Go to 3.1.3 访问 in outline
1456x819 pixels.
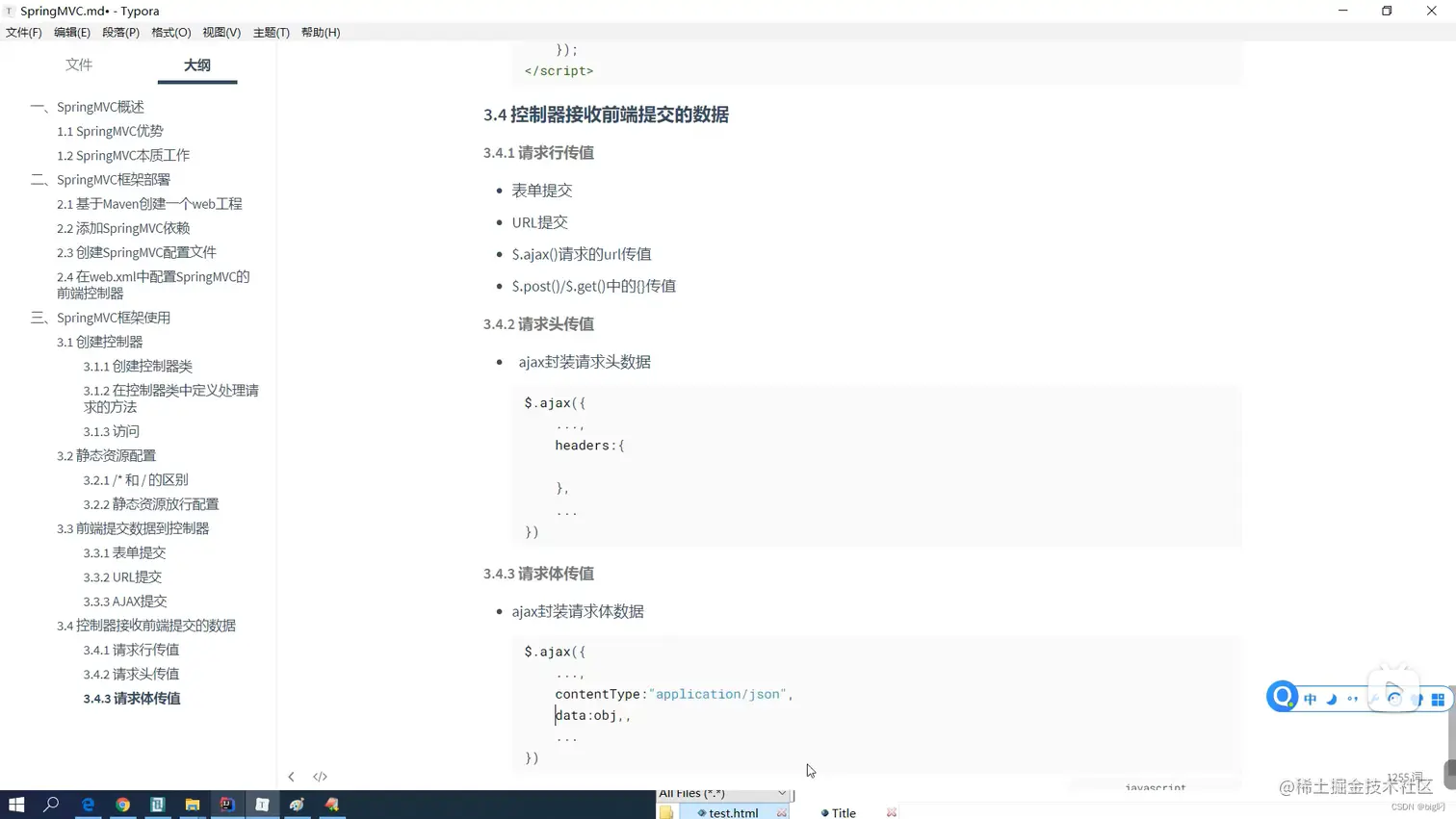111,432
